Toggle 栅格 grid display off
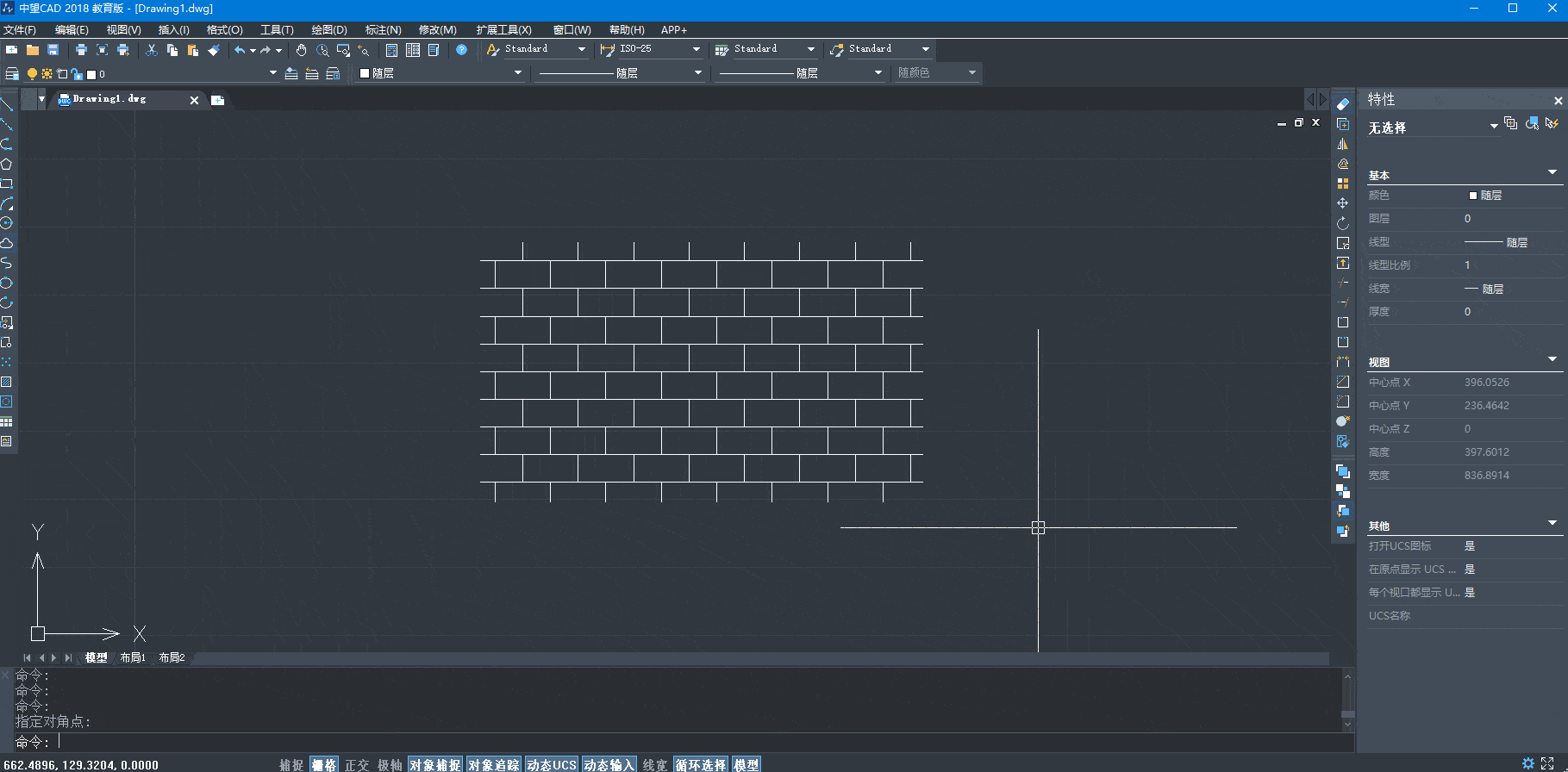This screenshot has height=772, width=1568. coord(324,764)
